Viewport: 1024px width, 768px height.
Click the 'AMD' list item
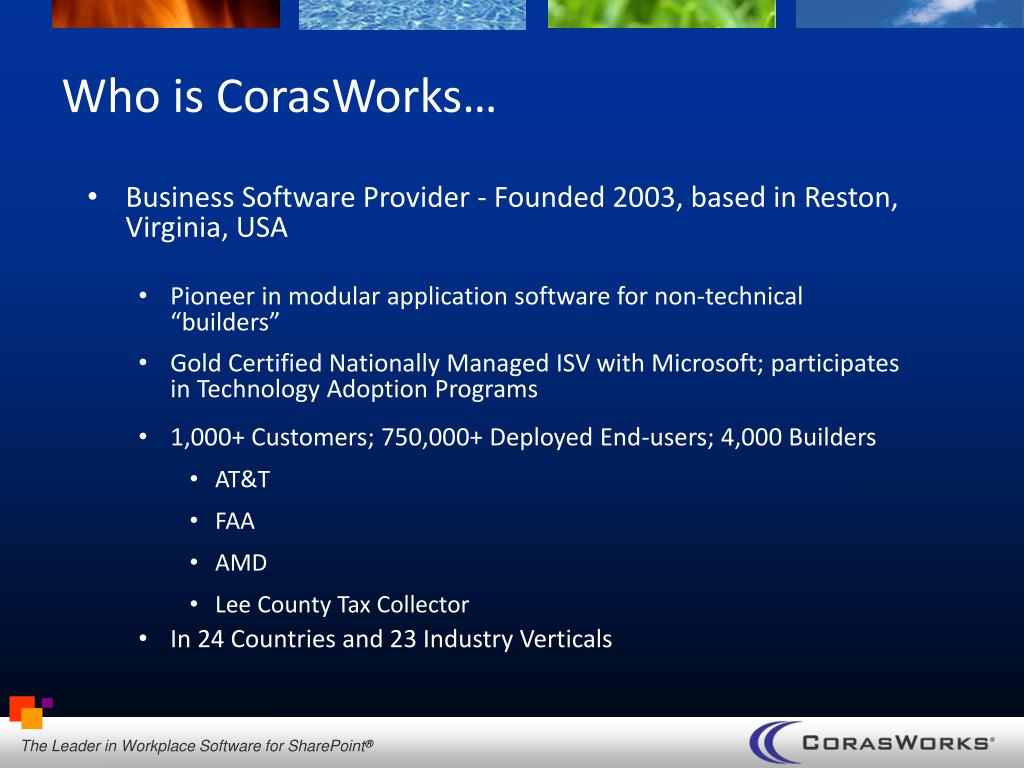(241, 563)
